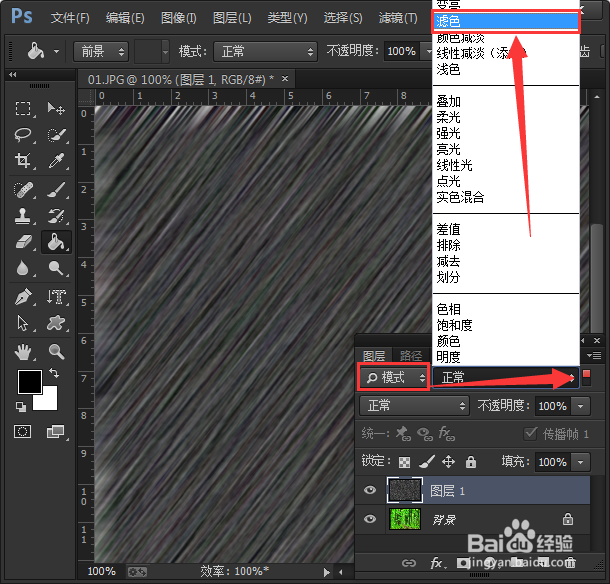This screenshot has width=610, height=584.
Task: Toggle the 传播帧 1 checkbox
Action: click(x=531, y=433)
